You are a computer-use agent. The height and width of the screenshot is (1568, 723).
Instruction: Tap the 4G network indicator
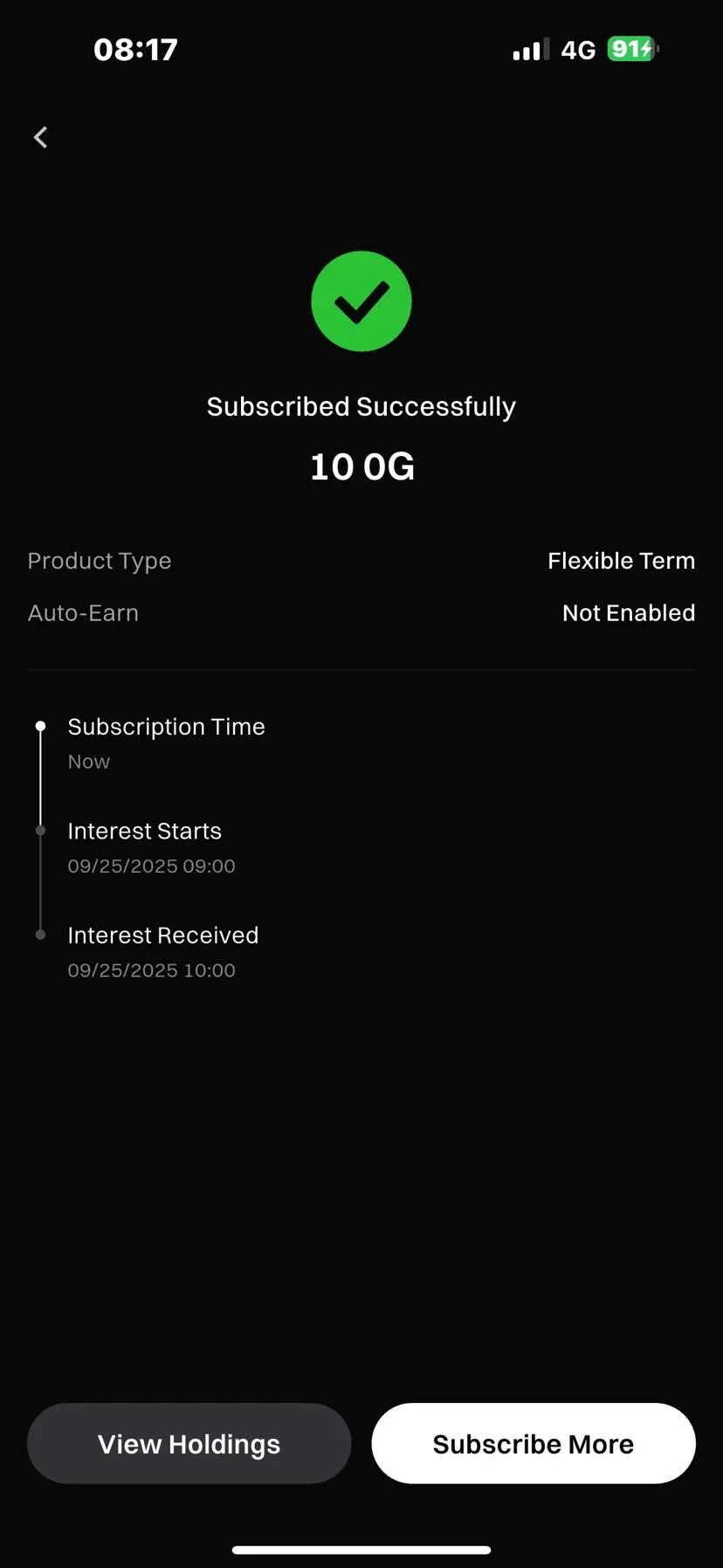click(x=578, y=50)
